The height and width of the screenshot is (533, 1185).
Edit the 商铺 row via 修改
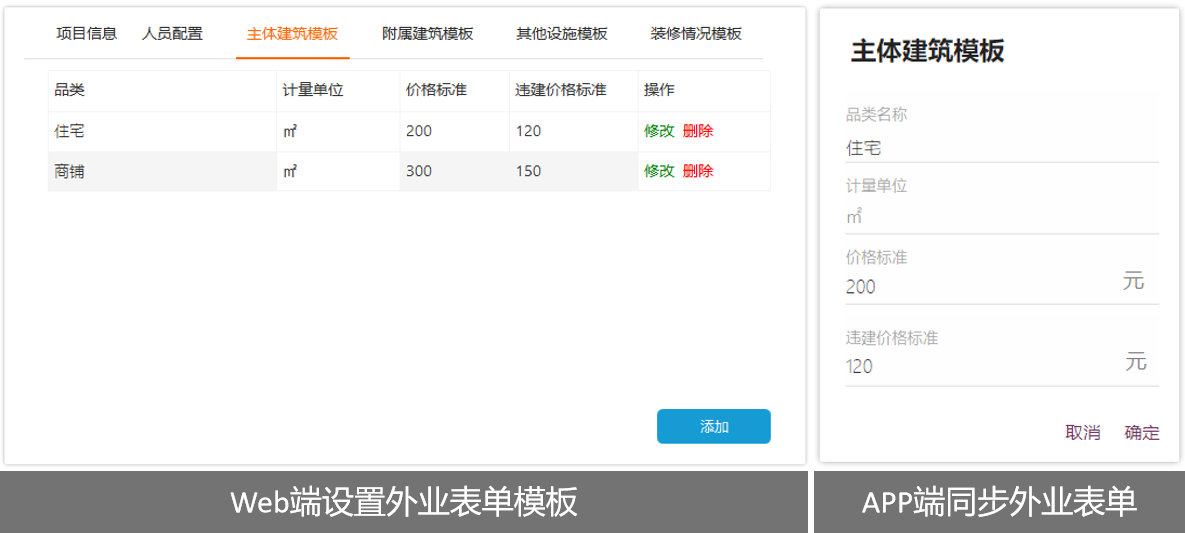[659, 171]
